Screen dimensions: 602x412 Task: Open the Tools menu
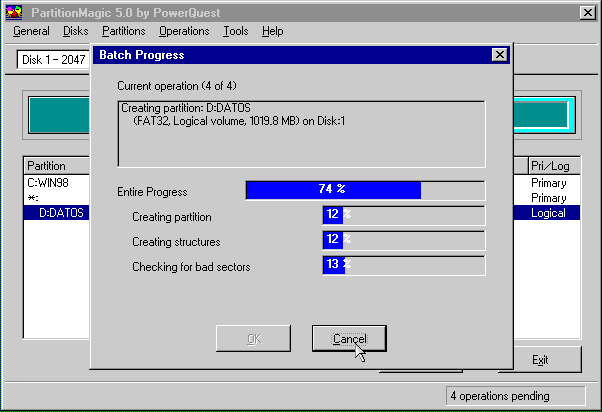click(x=236, y=31)
